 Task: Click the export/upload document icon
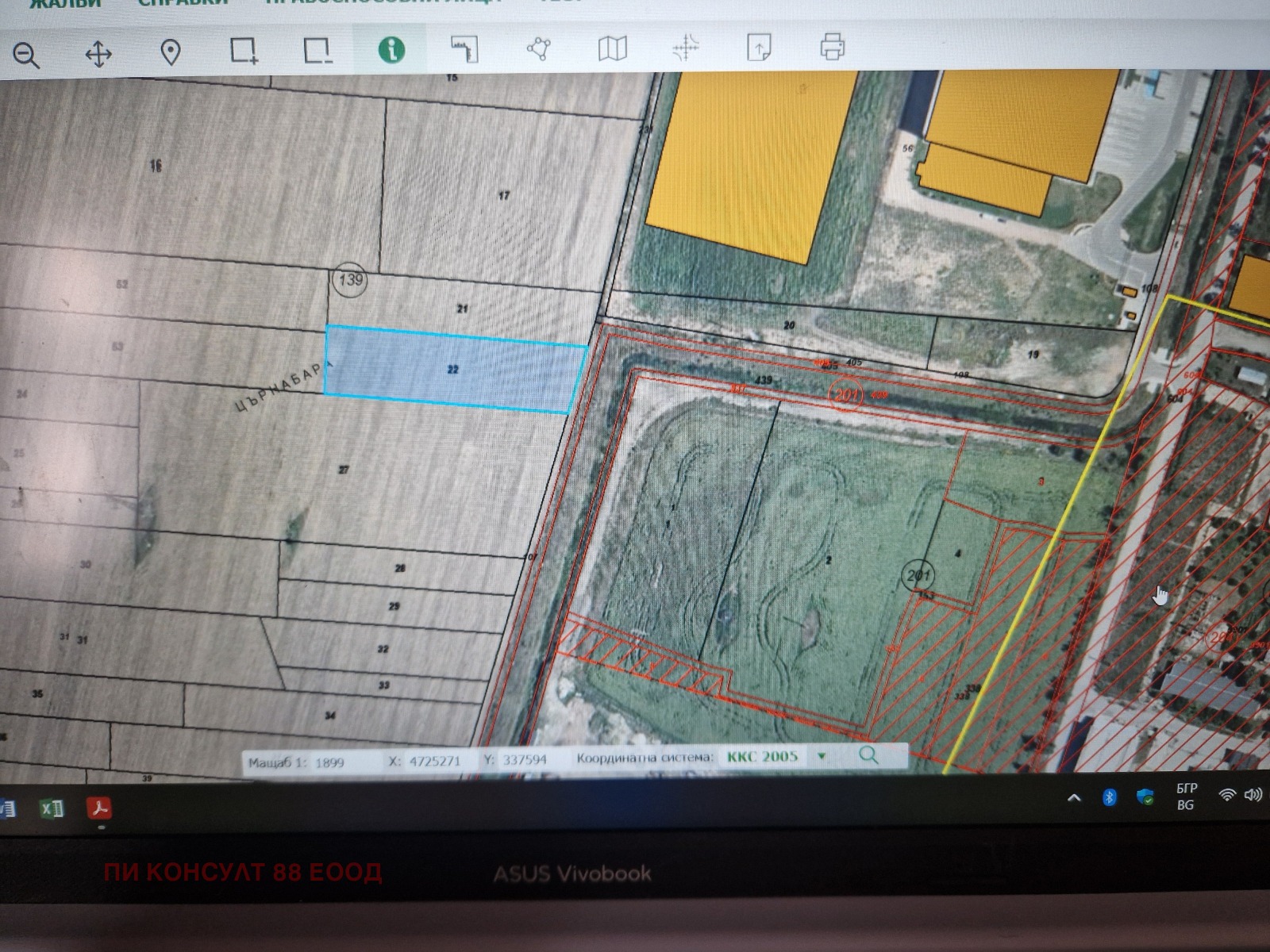(759, 48)
